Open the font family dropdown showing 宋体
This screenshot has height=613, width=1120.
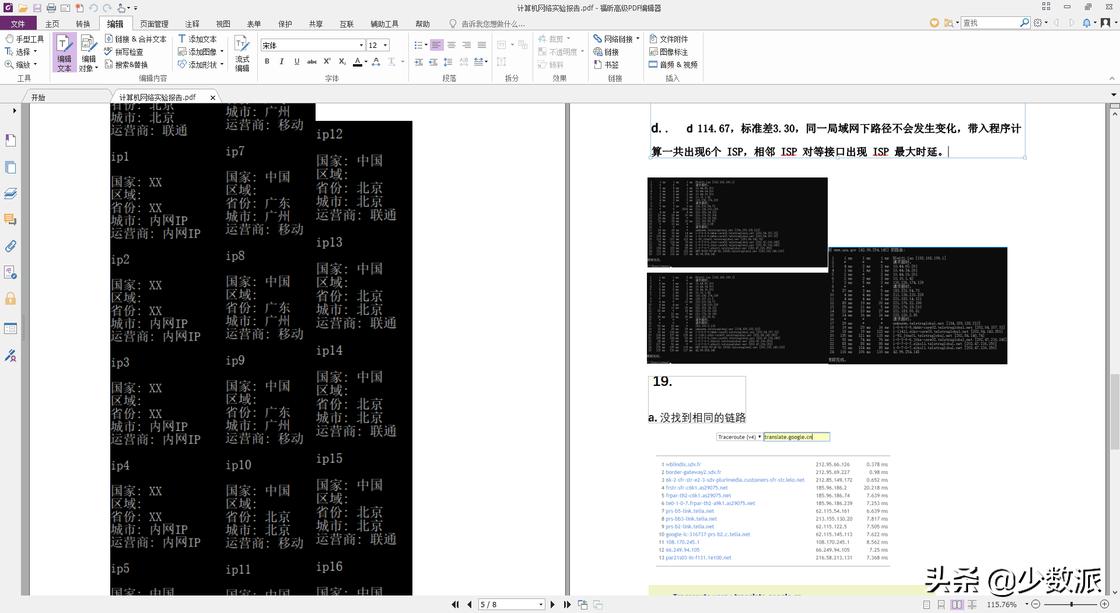(x=362, y=44)
